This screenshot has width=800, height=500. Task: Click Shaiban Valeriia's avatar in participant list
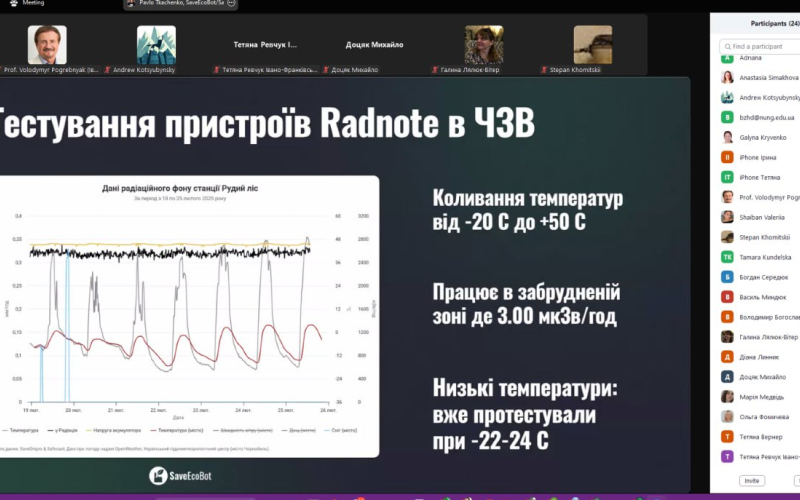click(x=727, y=217)
